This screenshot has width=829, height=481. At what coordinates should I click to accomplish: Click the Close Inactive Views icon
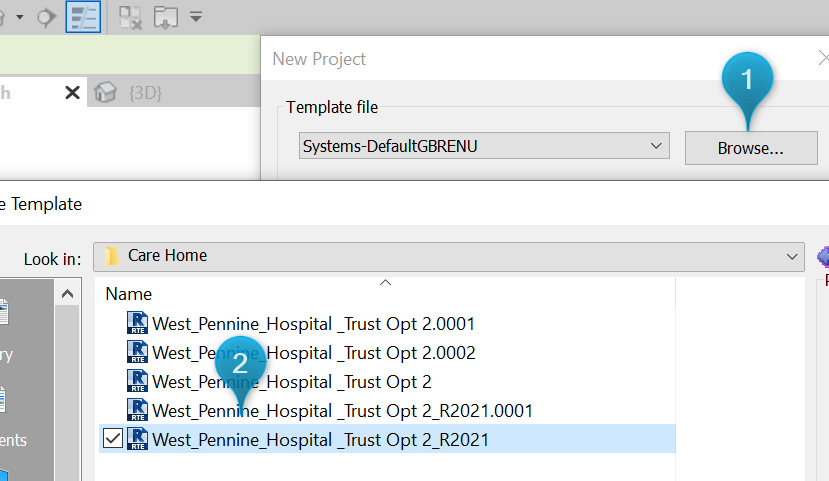click(x=130, y=17)
